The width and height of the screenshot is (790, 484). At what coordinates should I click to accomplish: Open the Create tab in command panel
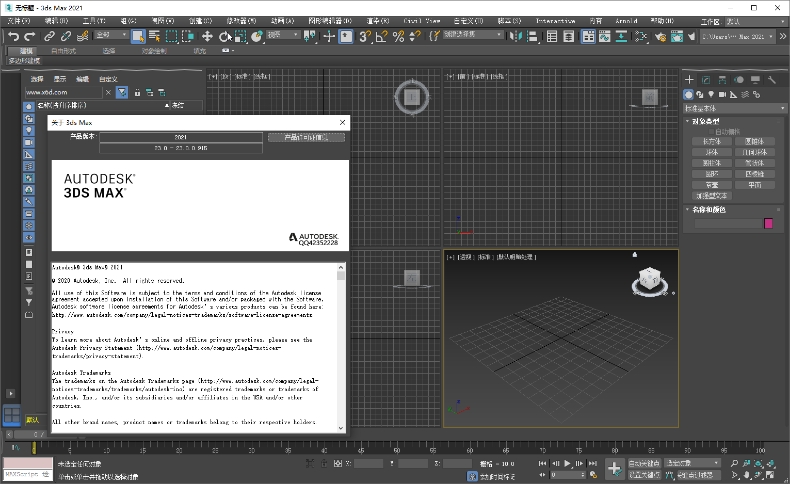(691, 80)
